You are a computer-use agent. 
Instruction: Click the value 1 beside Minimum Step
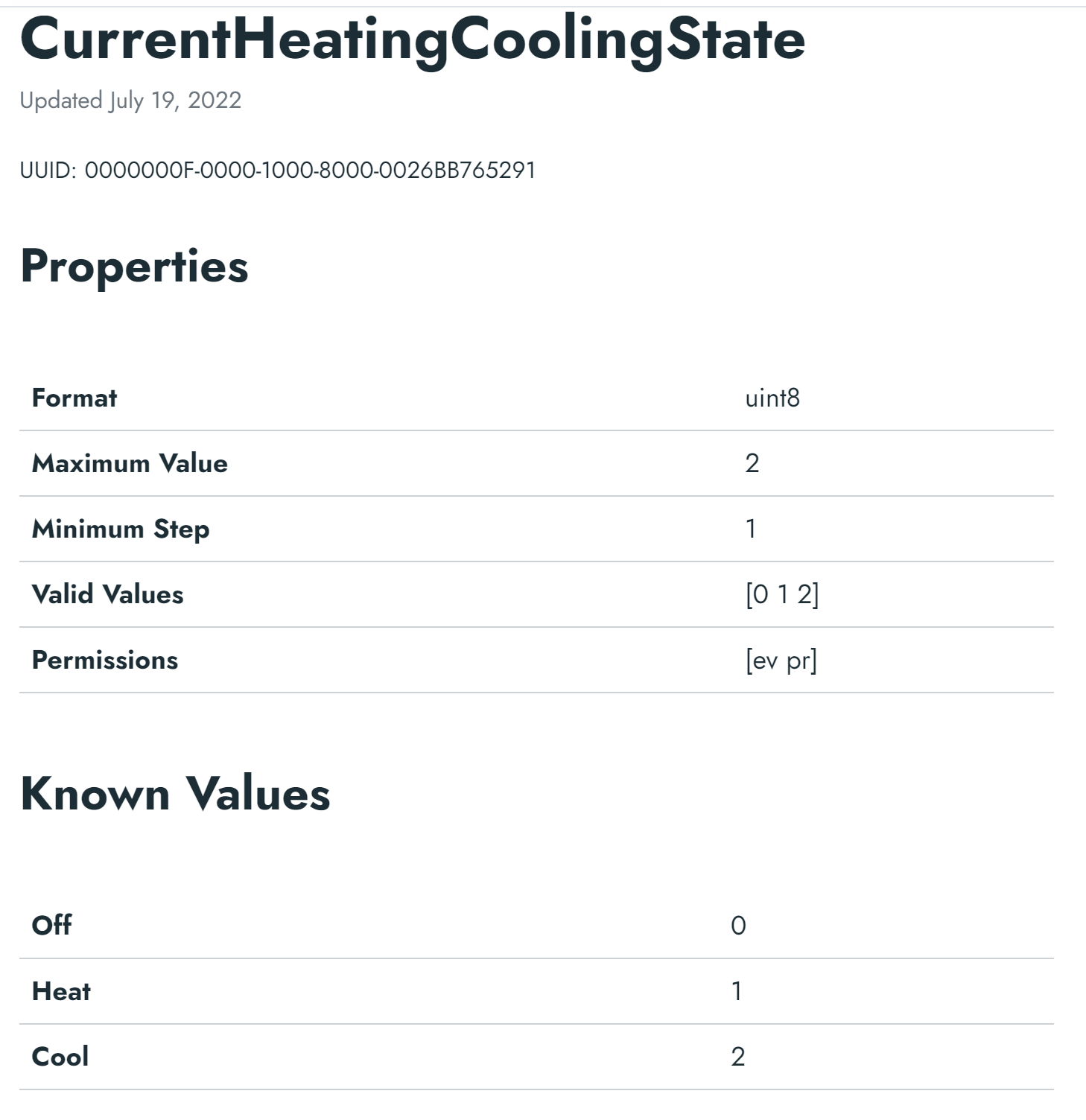point(751,529)
